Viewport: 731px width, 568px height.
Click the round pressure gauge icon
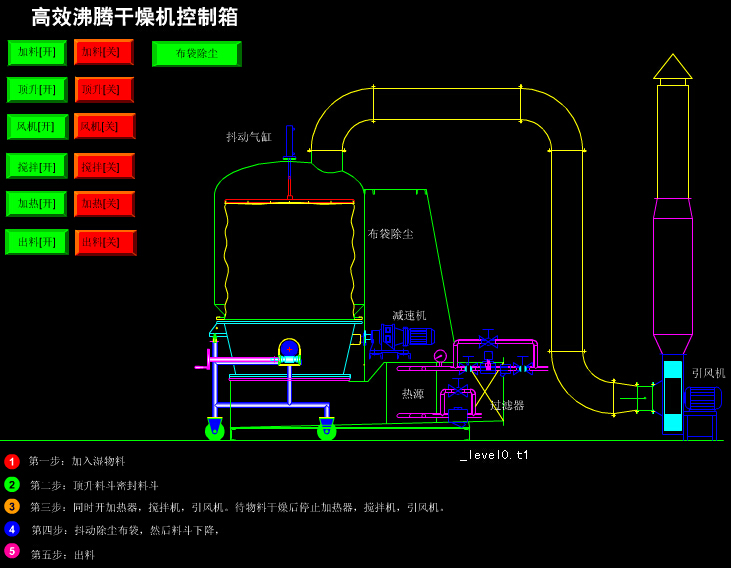point(440,356)
